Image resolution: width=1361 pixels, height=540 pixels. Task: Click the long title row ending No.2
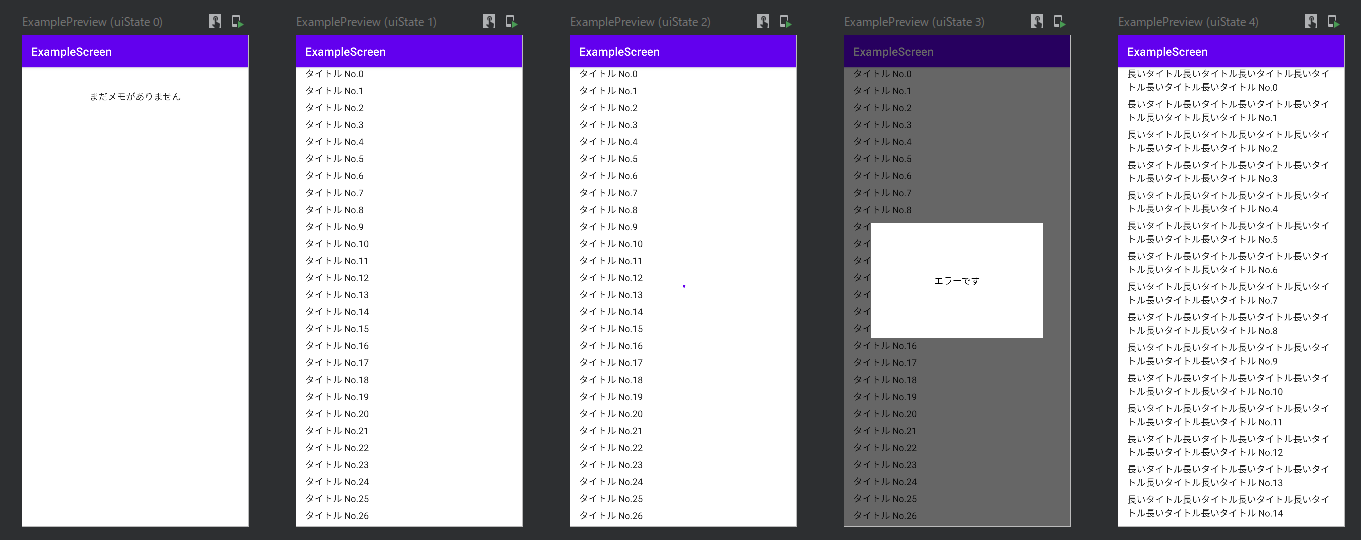[1231, 142]
